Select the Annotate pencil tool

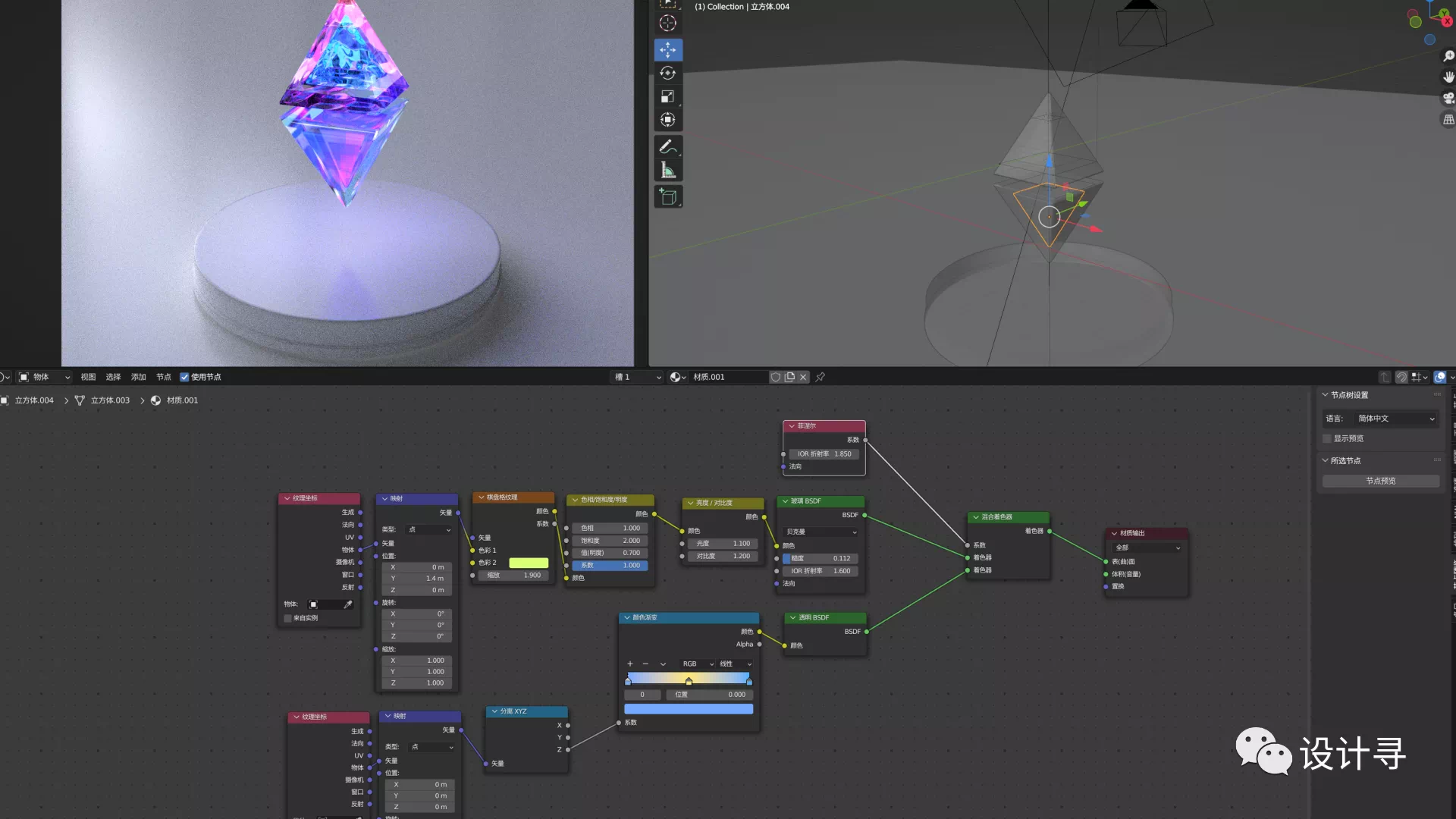click(668, 147)
